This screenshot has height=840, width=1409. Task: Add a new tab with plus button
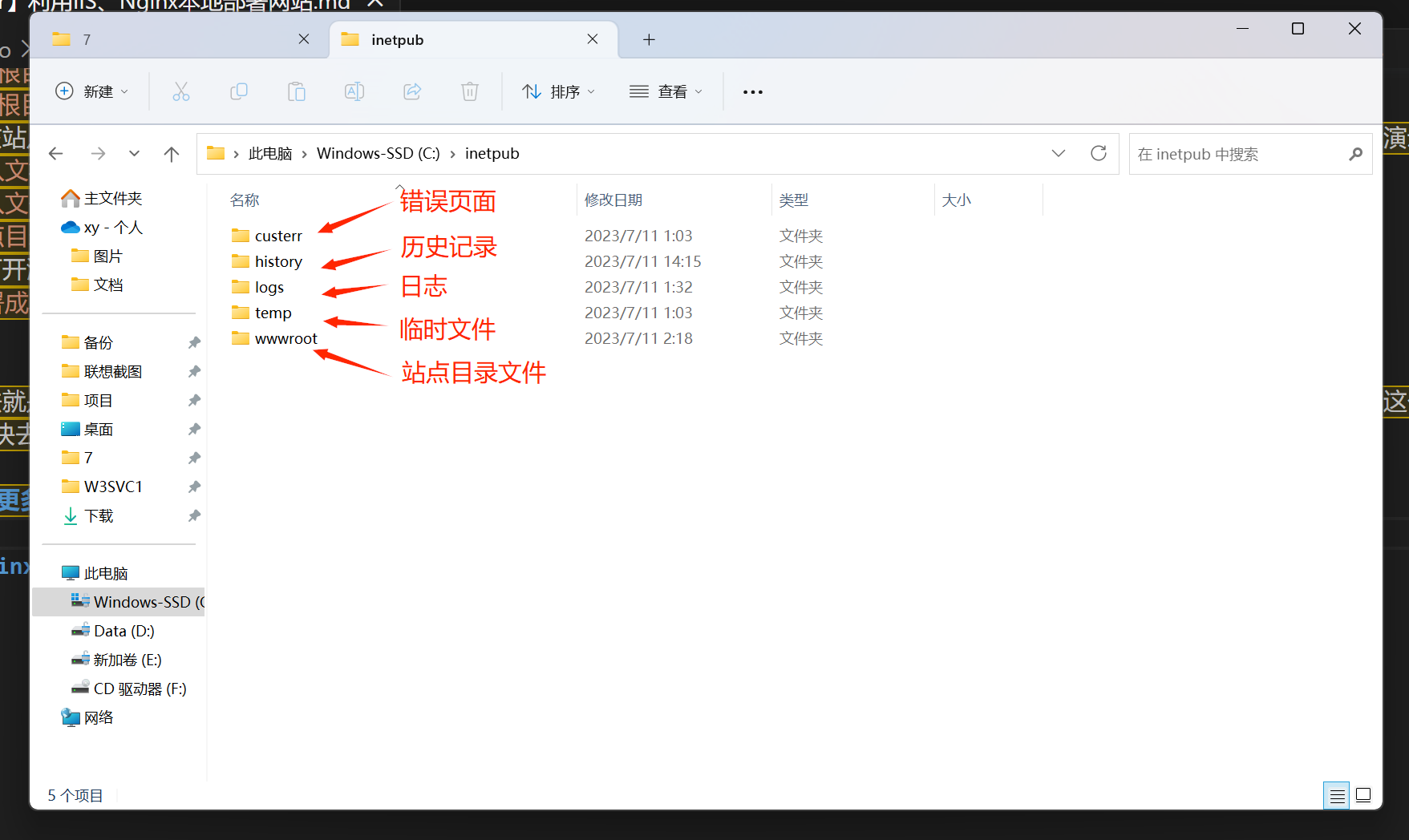(x=649, y=39)
